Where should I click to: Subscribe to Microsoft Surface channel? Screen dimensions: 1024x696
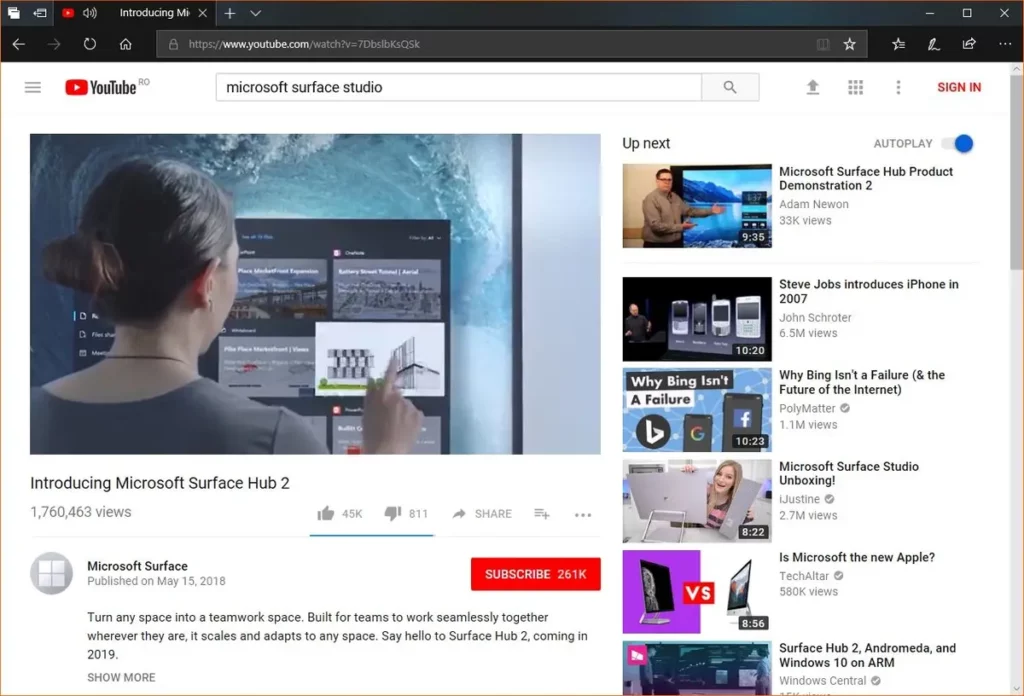[535, 574]
